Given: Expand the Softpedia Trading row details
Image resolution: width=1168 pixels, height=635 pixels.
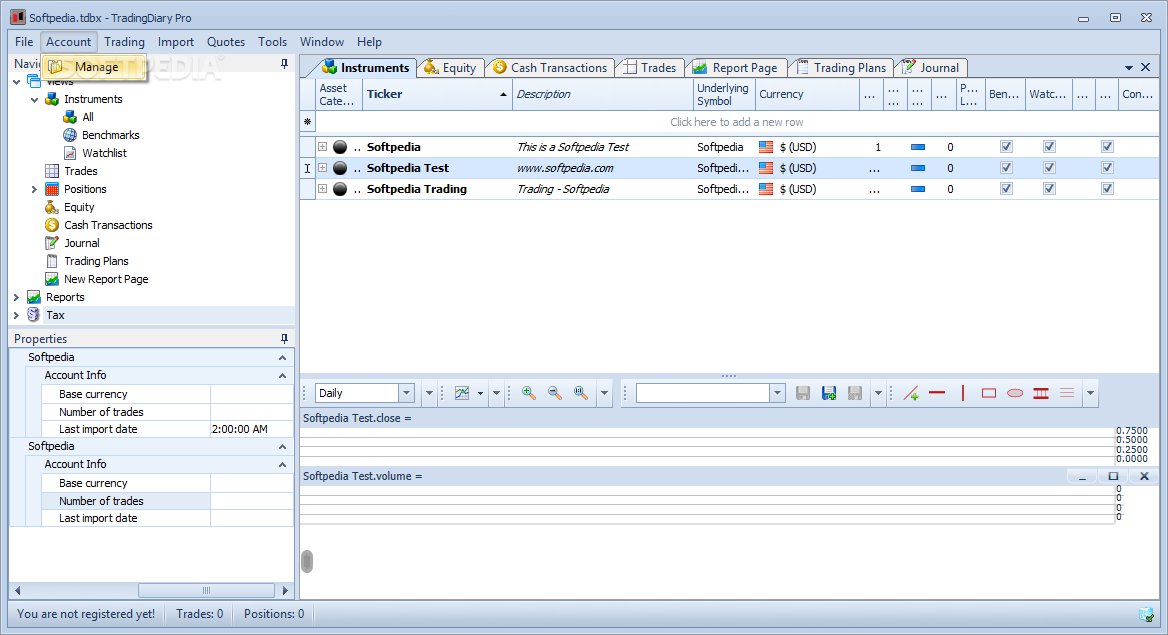Looking at the screenshot, I should [323, 189].
